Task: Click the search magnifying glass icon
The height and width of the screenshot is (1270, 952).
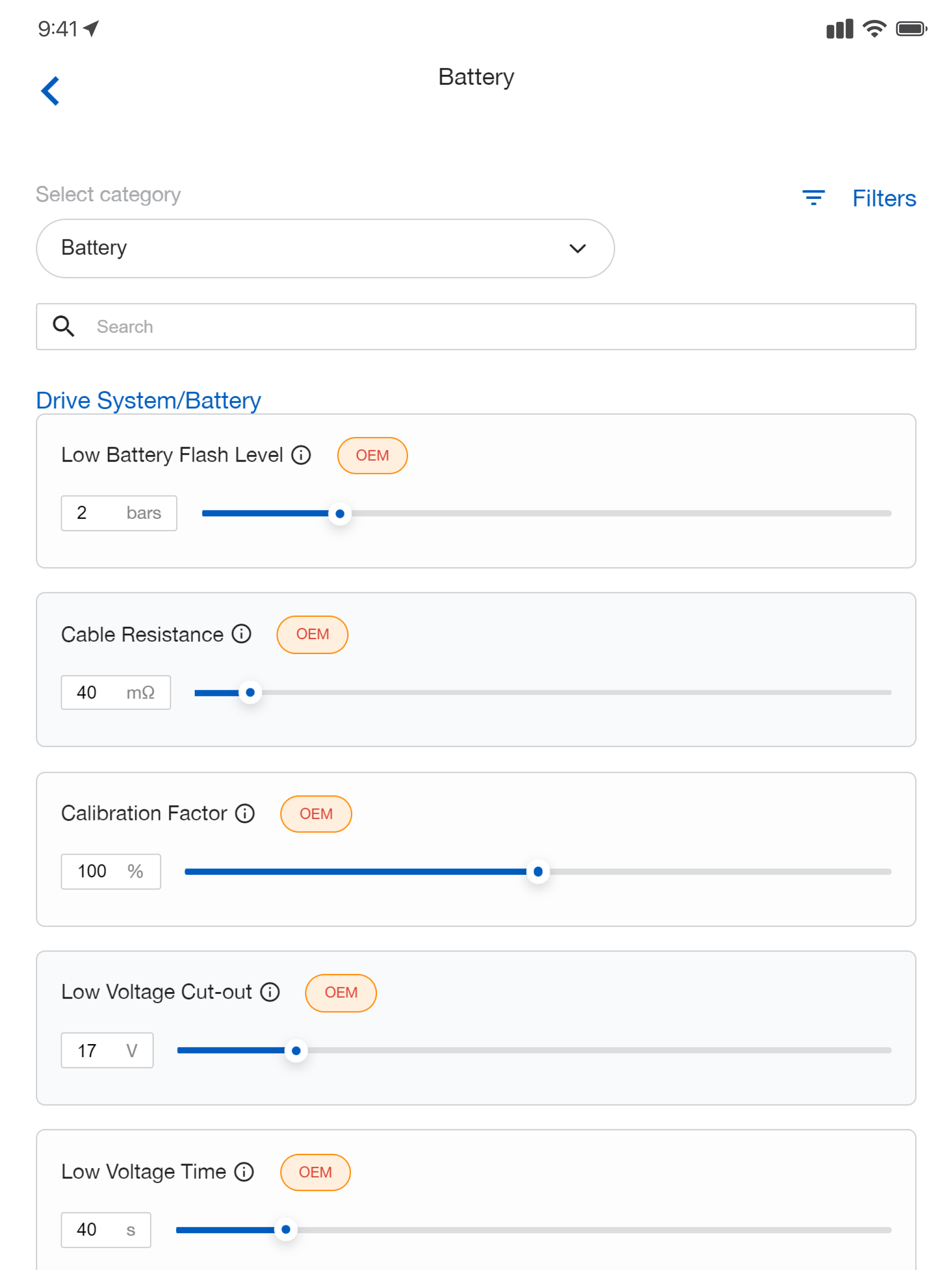Action: [x=64, y=326]
